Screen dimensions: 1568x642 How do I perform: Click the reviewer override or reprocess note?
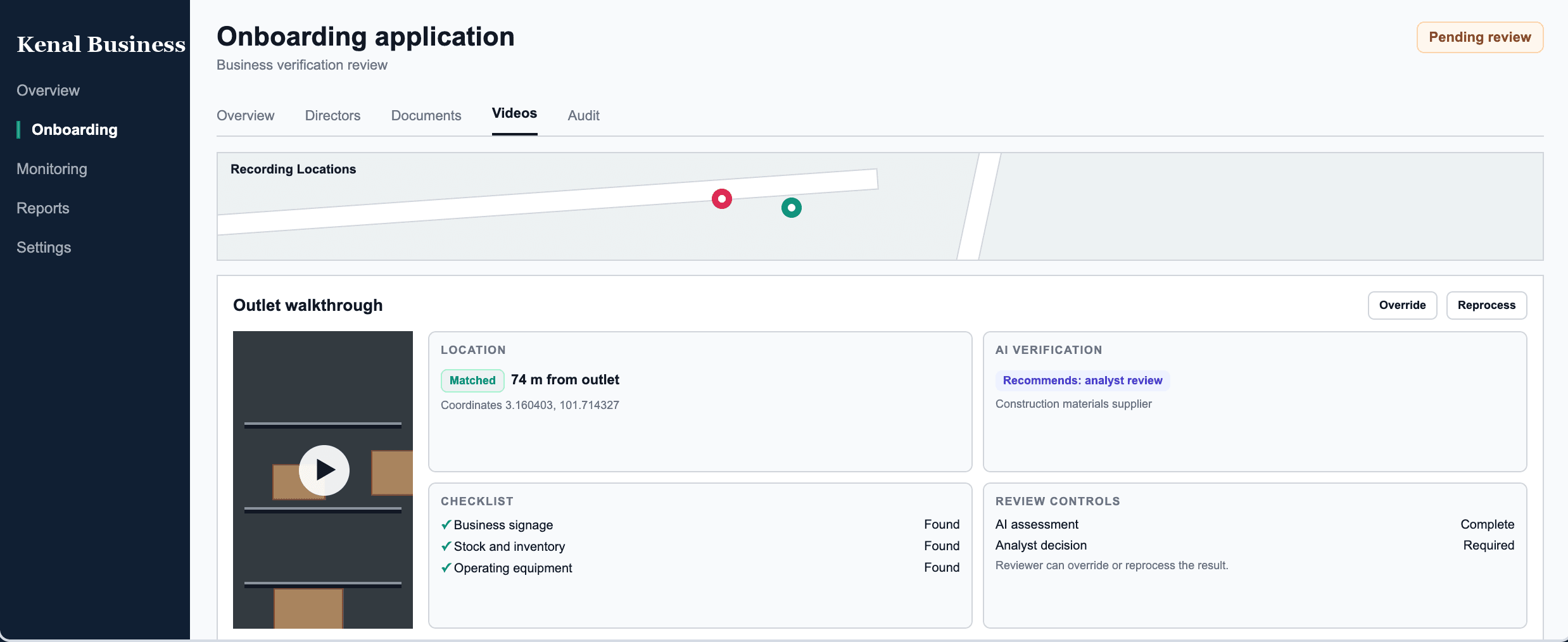coord(1111,565)
